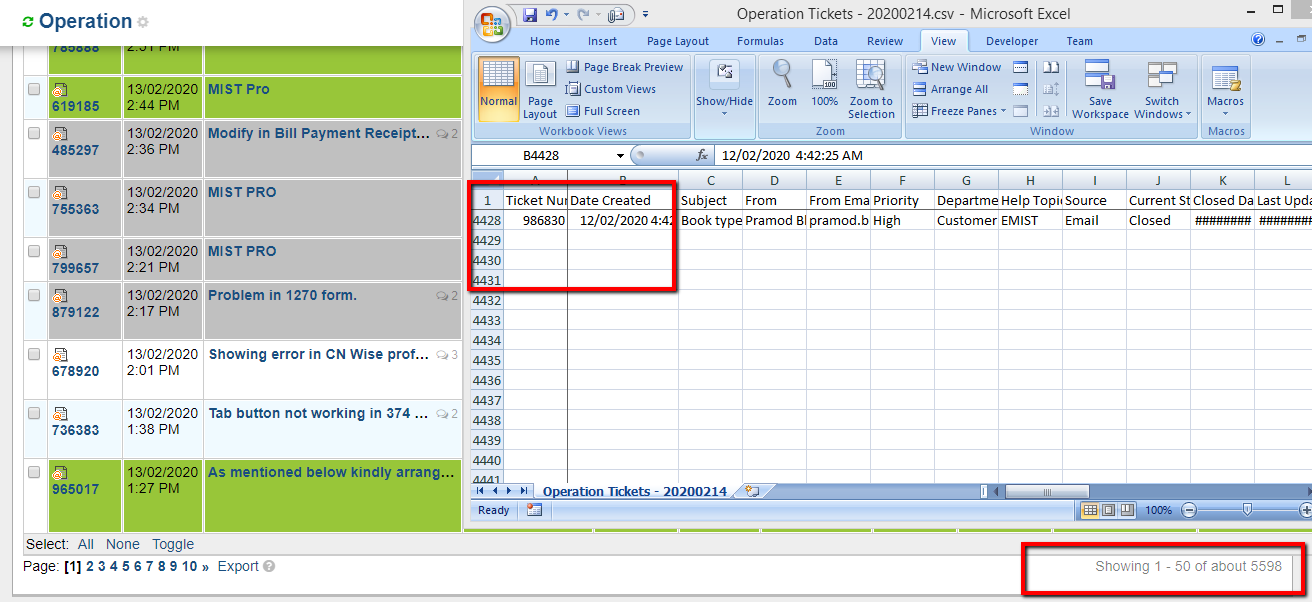This screenshot has height=602, width=1312.
Task: Click the Export link
Action: (238, 566)
